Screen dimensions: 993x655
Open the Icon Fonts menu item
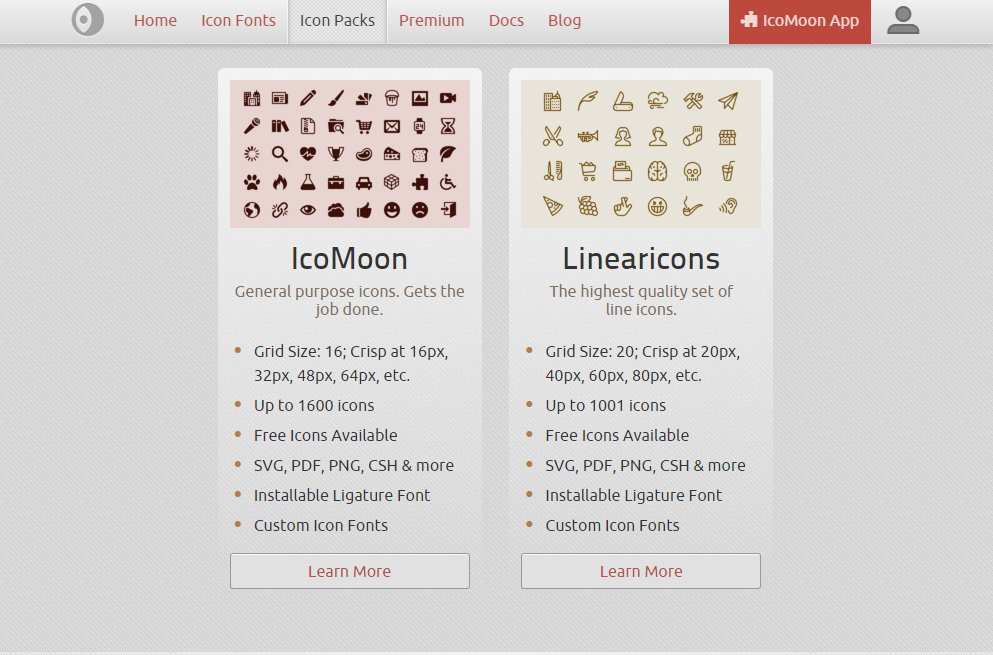238,21
